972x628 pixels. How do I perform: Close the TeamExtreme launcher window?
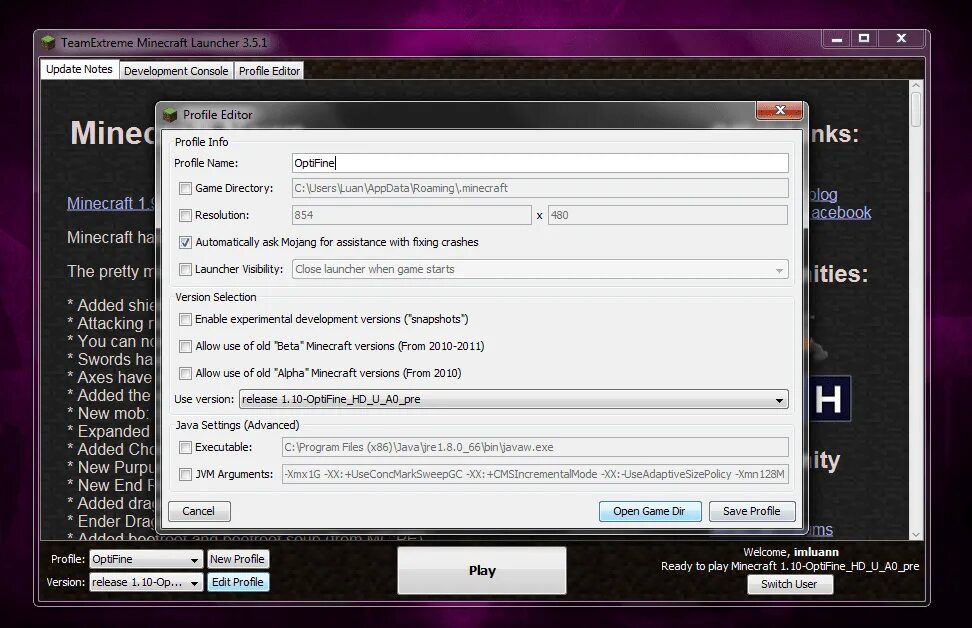(x=901, y=38)
